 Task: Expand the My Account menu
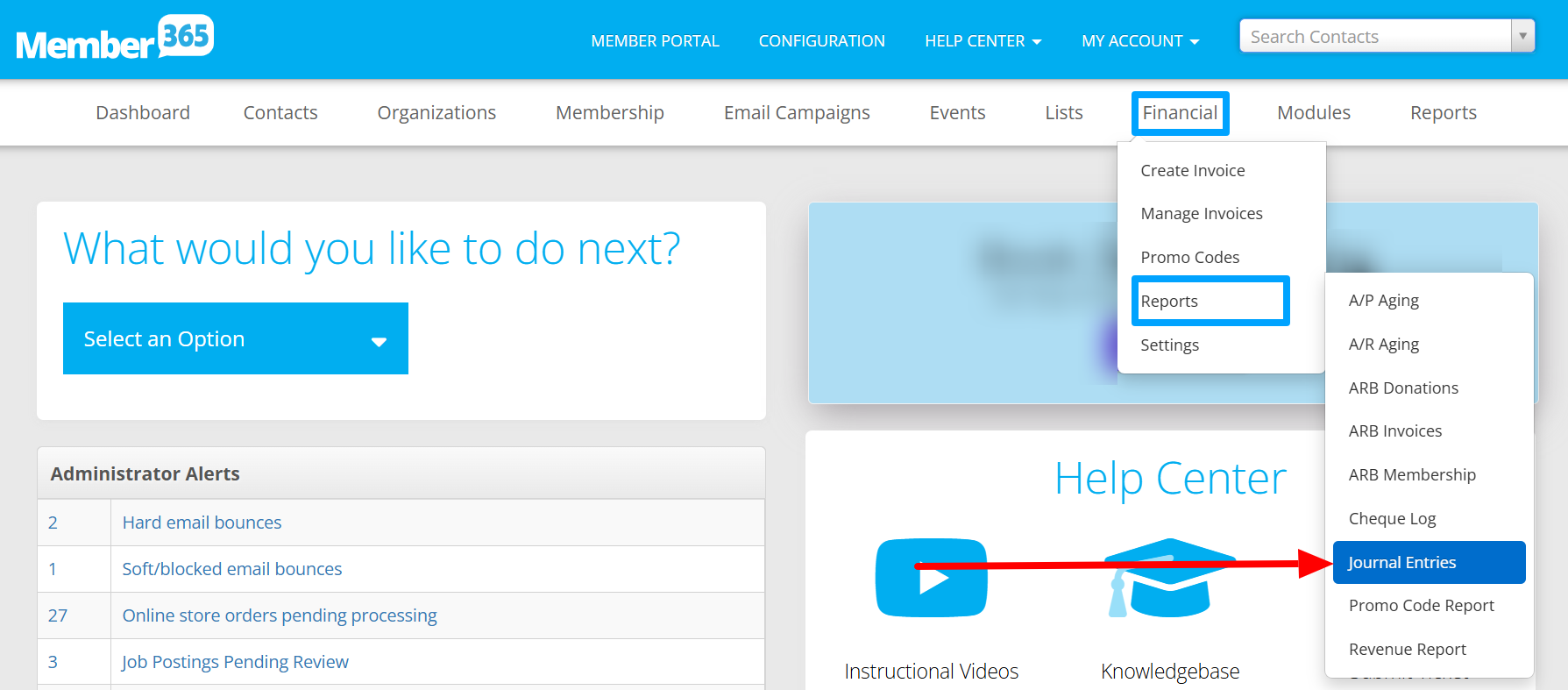[1140, 41]
